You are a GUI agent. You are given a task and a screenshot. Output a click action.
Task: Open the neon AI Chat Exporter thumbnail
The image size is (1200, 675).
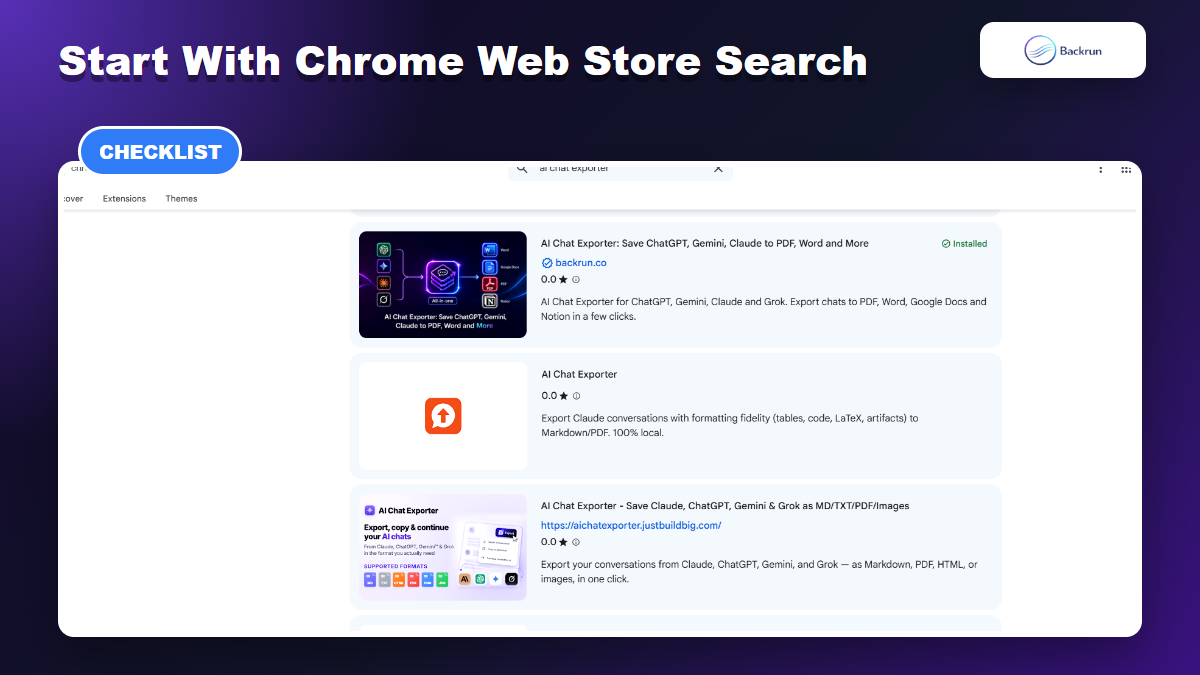pos(443,285)
